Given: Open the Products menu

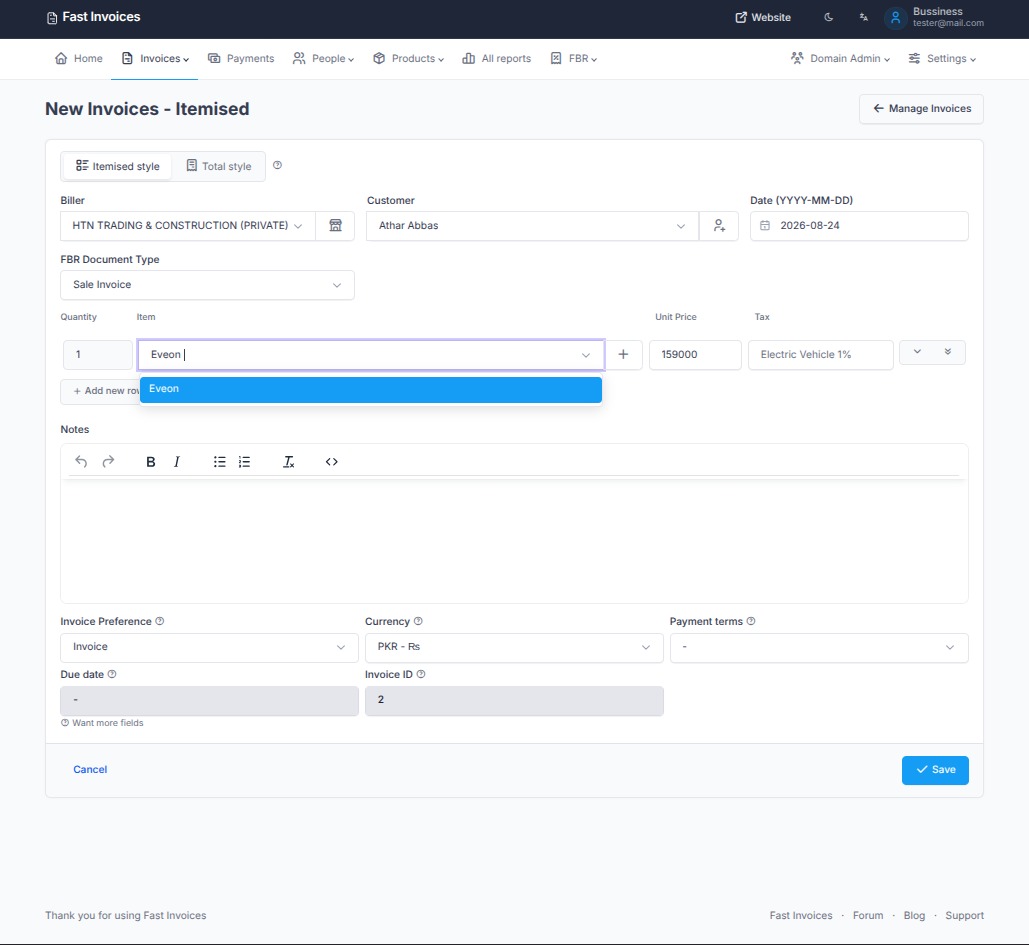Looking at the screenshot, I should point(408,58).
